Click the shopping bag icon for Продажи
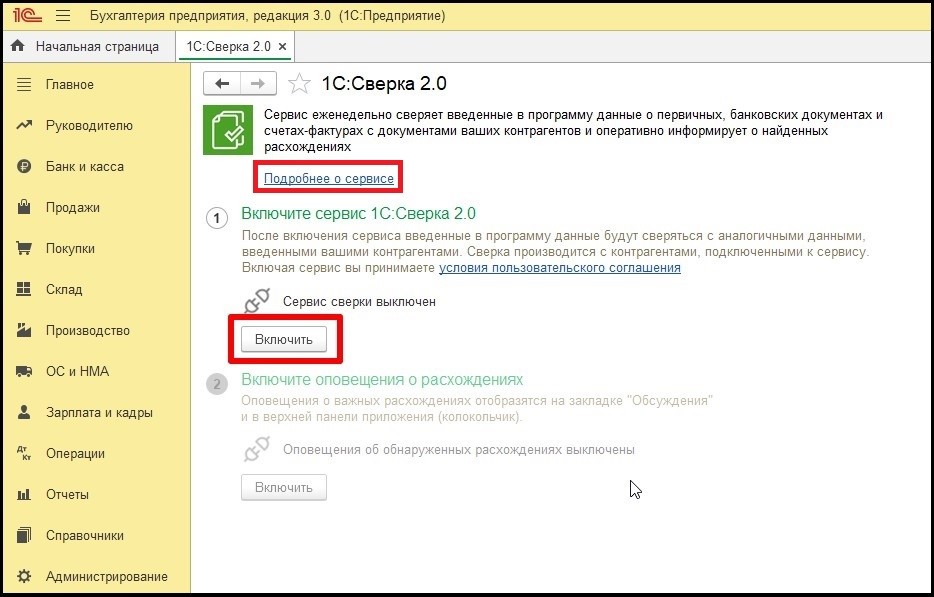Screen dimensions: 934x597 coord(24,207)
